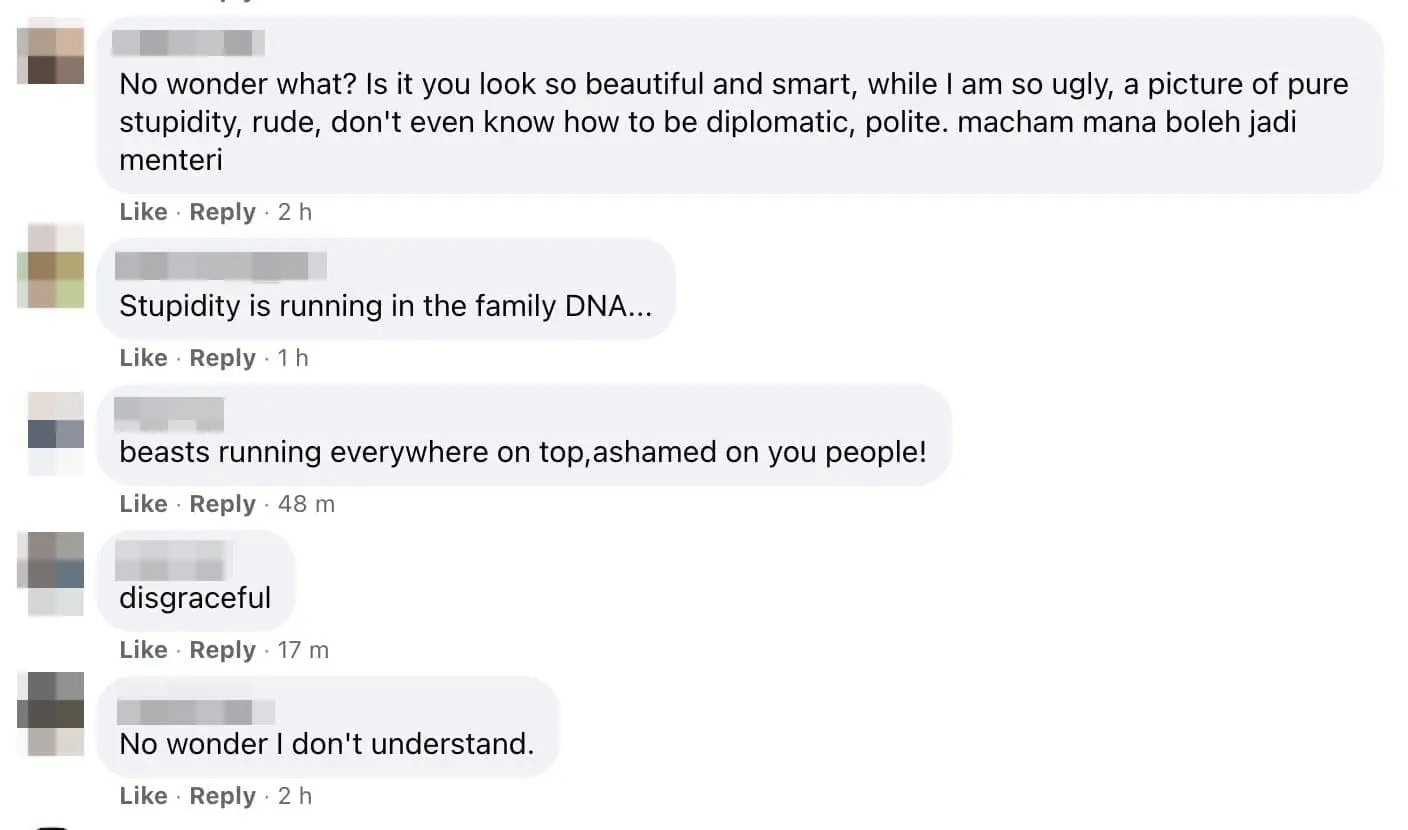Like the "Stupidity is running in the family DNA" comment
This screenshot has width=1408, height=830.
143,358
